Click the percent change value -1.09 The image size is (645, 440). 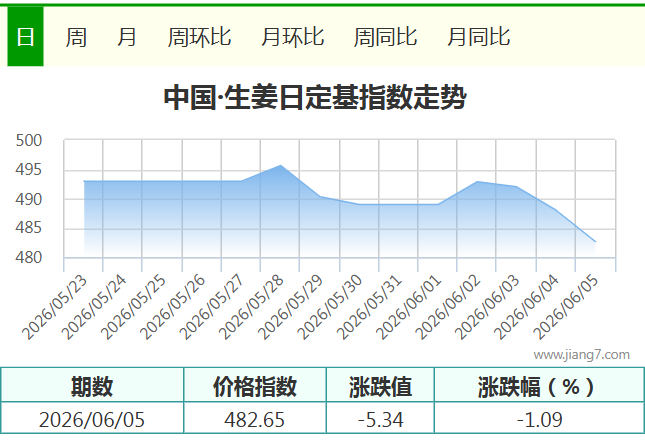[539, 420]
